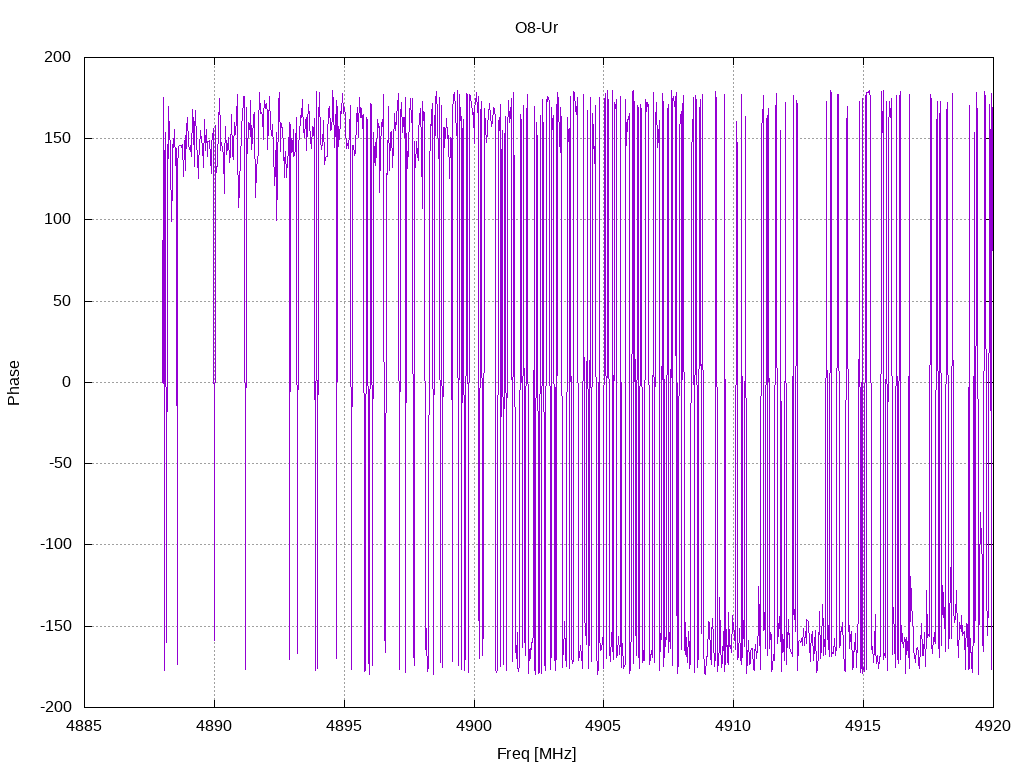Click the x-axis tick label 4915

click(x=863, y=726)
